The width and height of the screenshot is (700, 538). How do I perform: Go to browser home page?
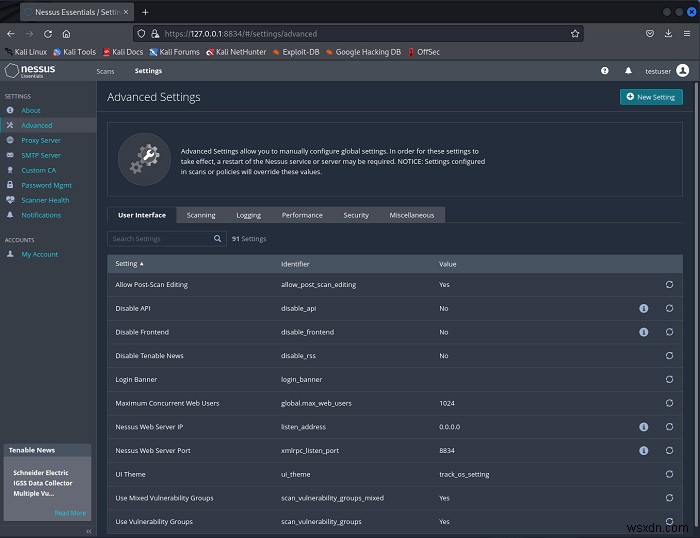pyautogui.click(x=66, y=33)
